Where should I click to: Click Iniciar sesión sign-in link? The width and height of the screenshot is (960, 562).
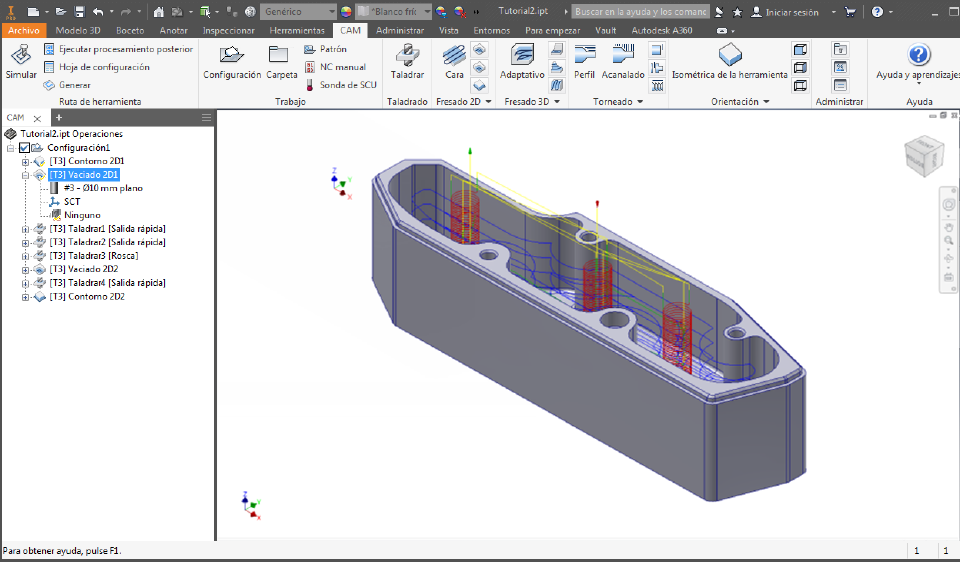tap(785, 12)
